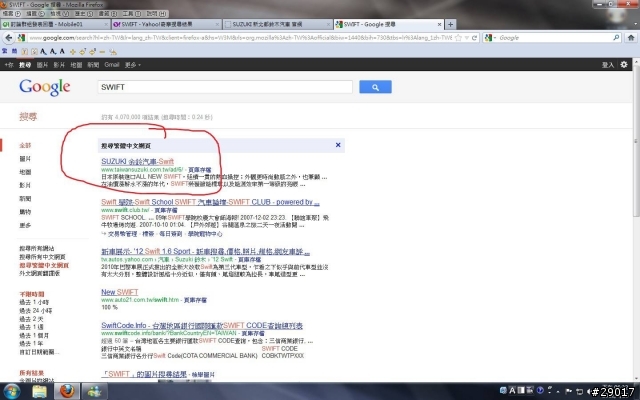This screenshot has width=640, height=400.
Task: Go back with the browser back arrow
Action: tap(9, 38)
